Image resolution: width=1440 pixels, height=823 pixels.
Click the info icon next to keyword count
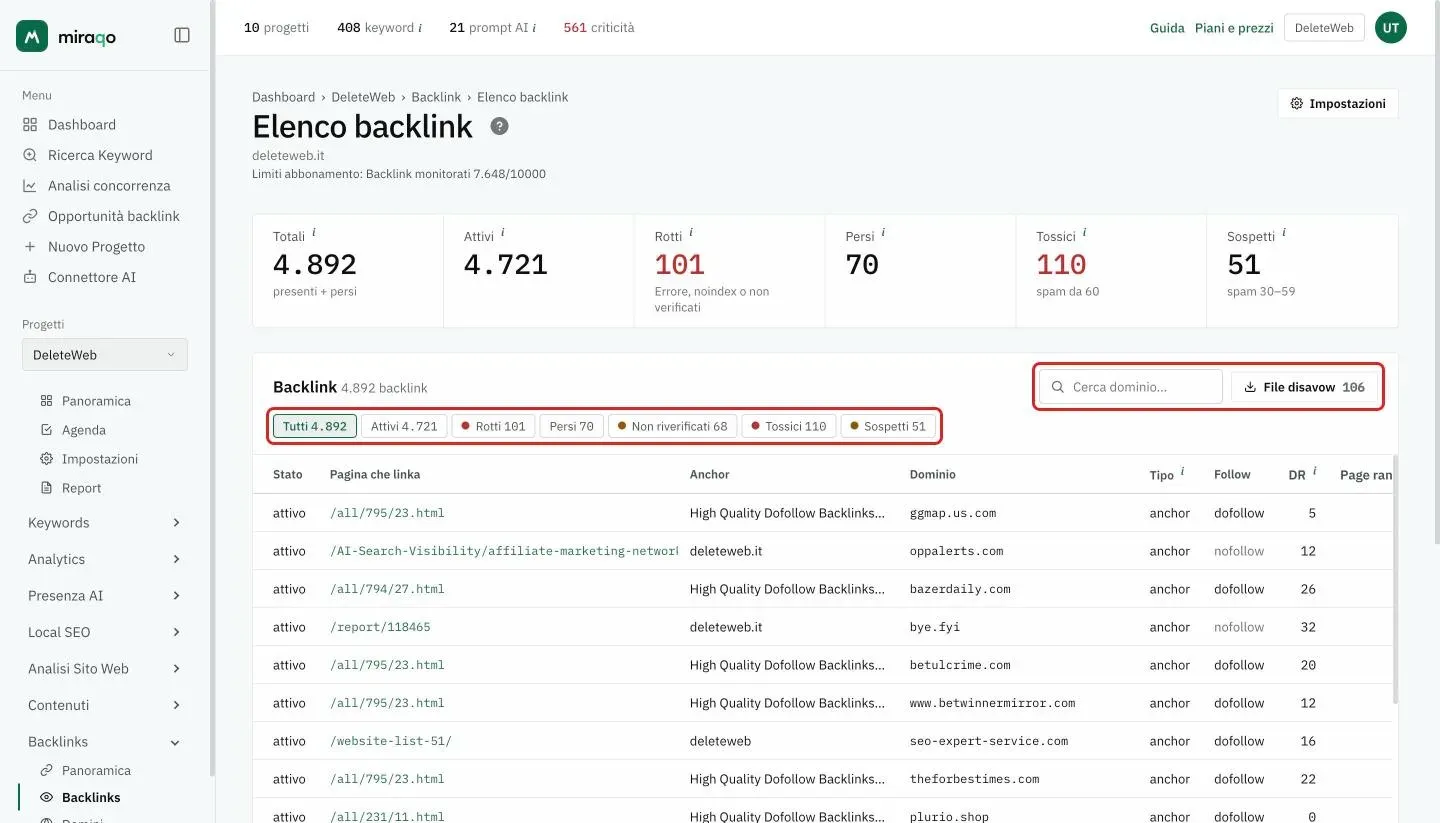420,28
